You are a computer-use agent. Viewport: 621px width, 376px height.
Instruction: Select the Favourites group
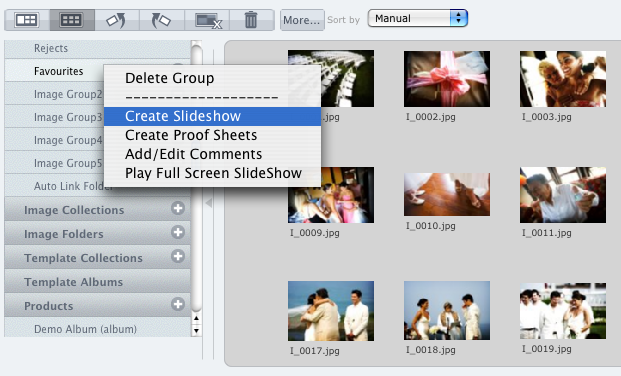click(x=54, y=71)
